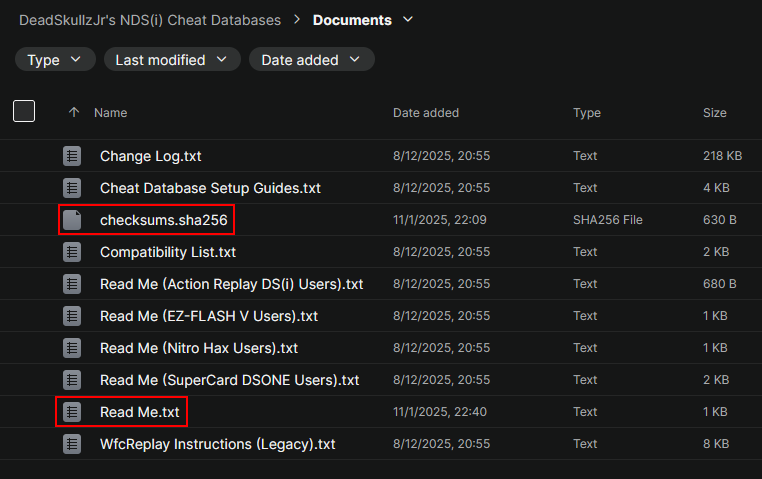The image size is (762, 479).
Task: Click the Read Me (Nitro Hax Users).txt icon
Action: 72,348
